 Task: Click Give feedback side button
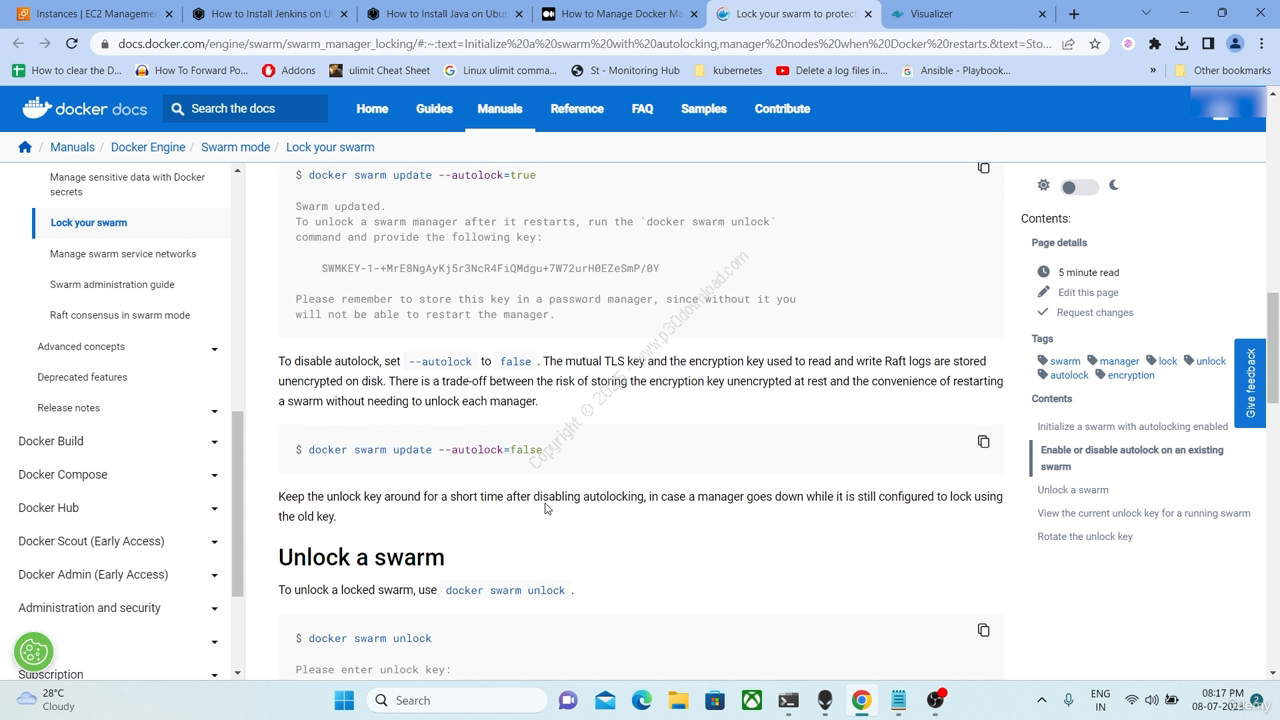1250,383
